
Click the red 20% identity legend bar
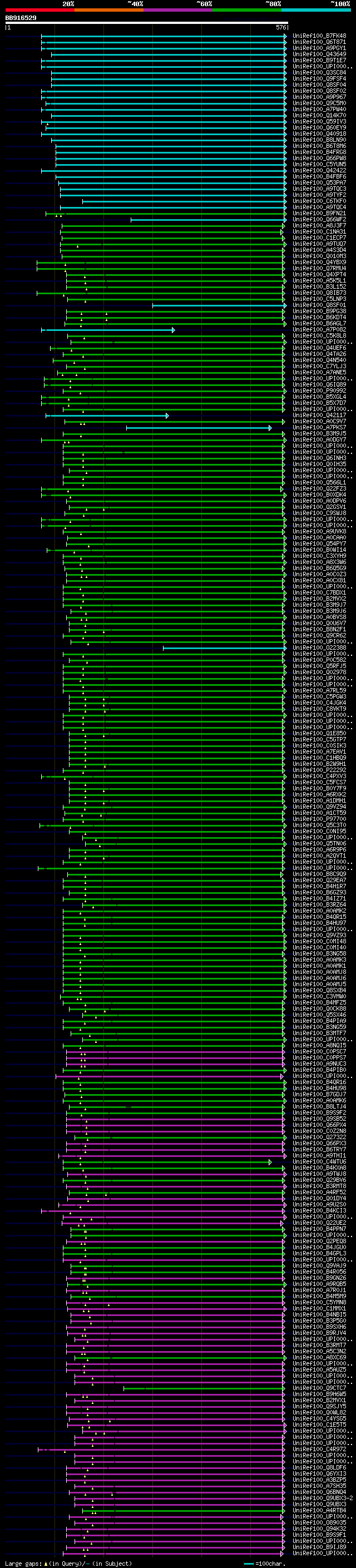[x=40, y=11]
